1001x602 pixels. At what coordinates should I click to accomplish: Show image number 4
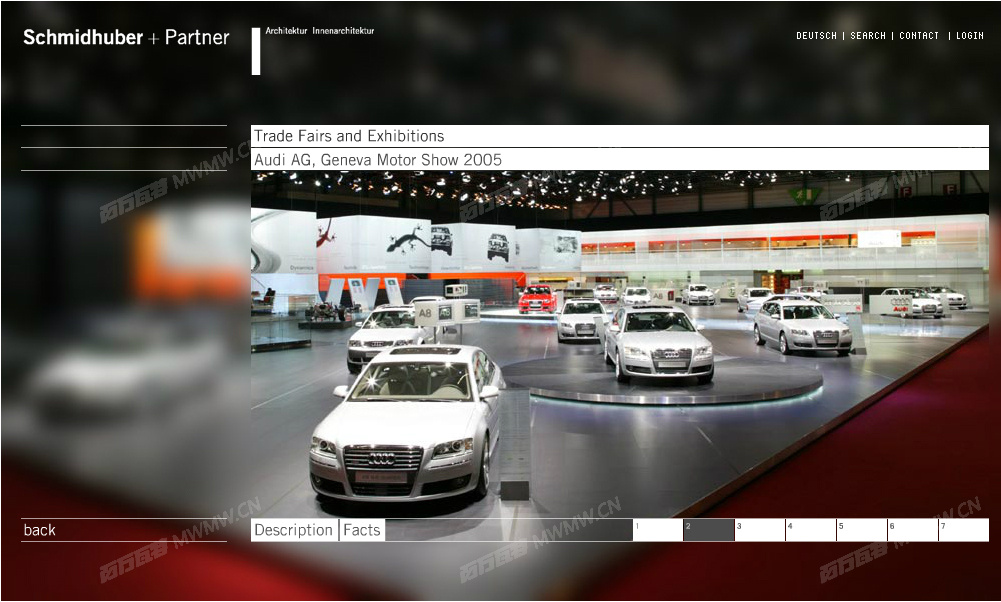[811, 530]
